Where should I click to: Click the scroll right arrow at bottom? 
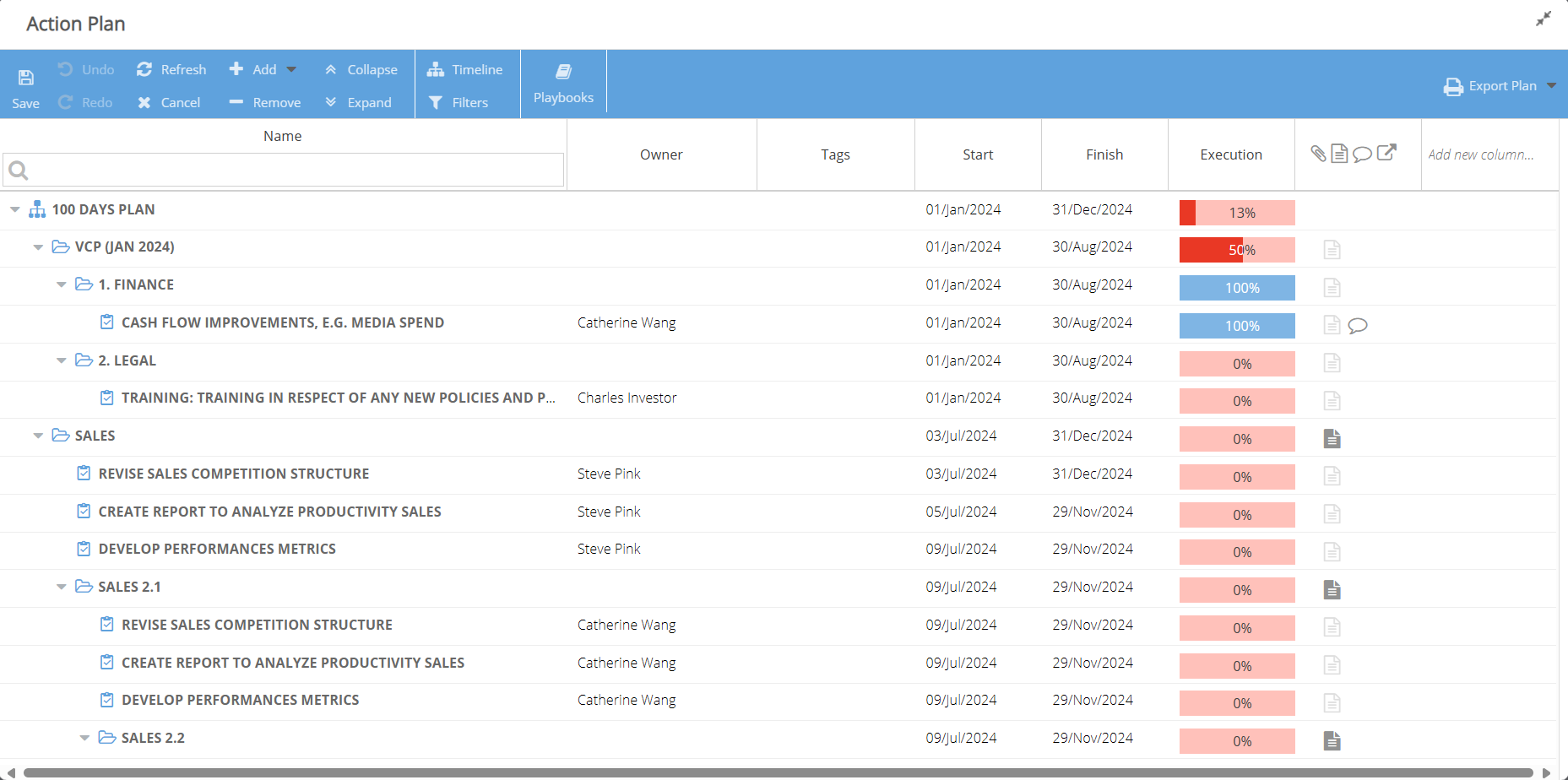[1547, 772]
